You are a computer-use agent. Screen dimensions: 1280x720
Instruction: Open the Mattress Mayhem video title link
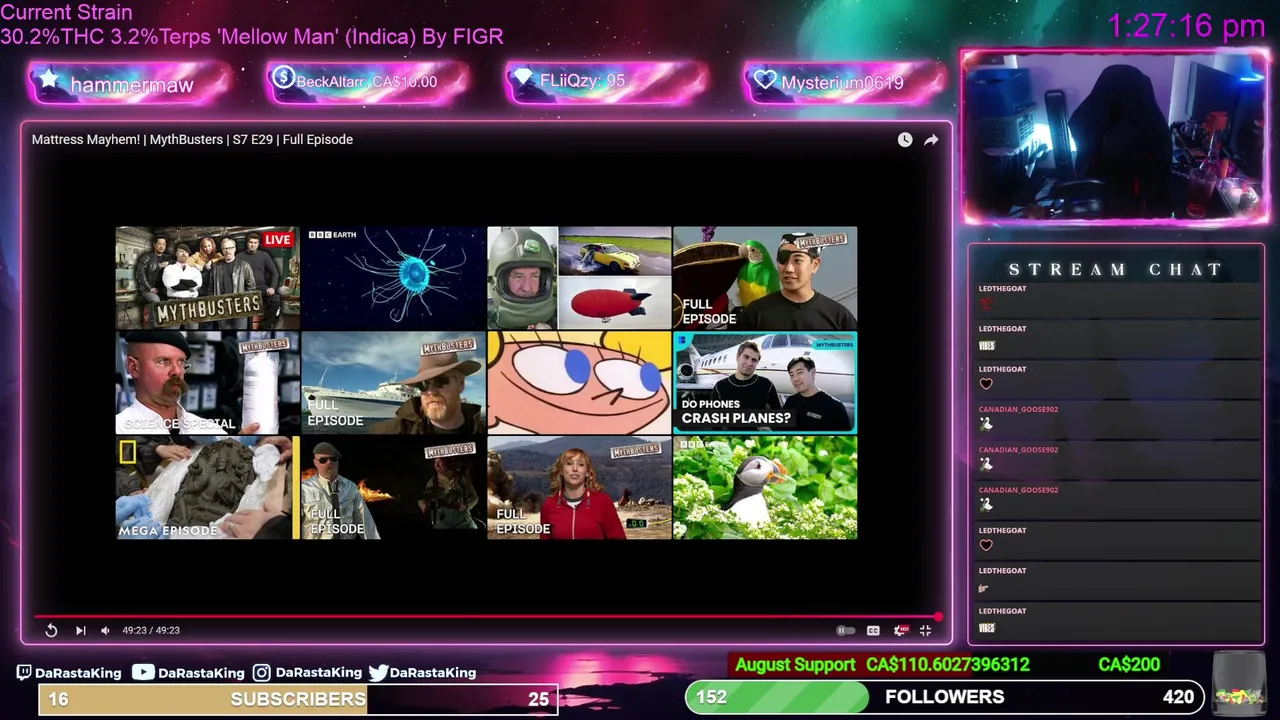coord(192,139)
